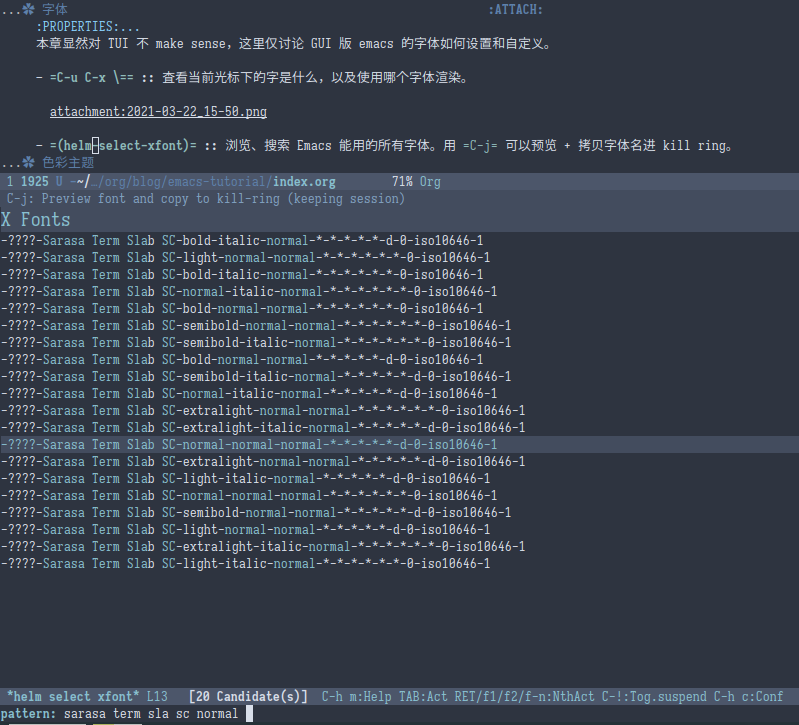Click the star bullet beside the 字体 heading
The image size is (799, 725).
click(x=29, y=10)
